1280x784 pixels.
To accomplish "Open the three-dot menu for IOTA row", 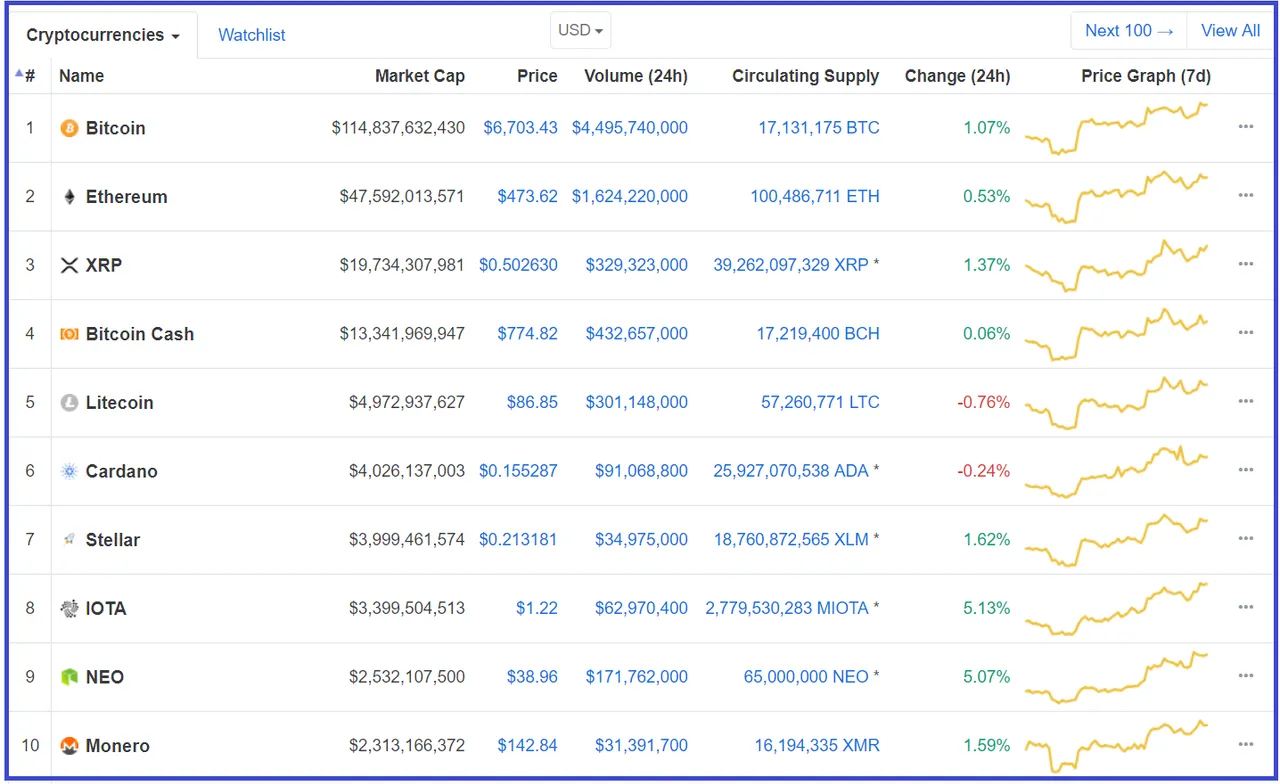I will pos(1246,607).
